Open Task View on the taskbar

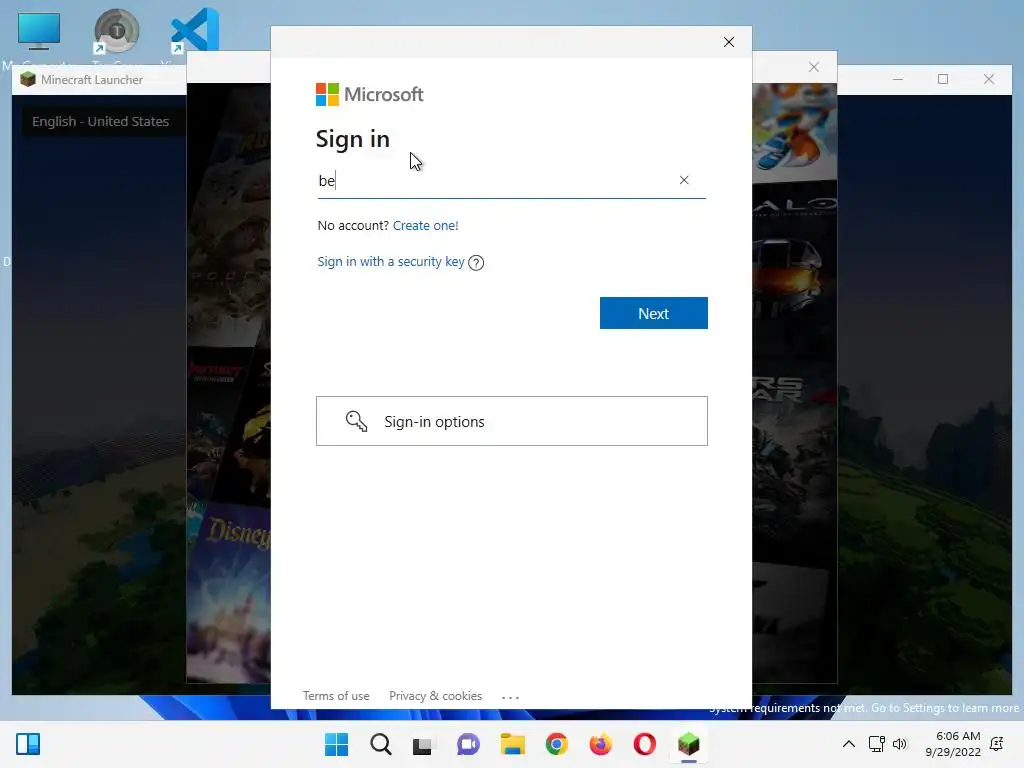[x=423, y=745]
